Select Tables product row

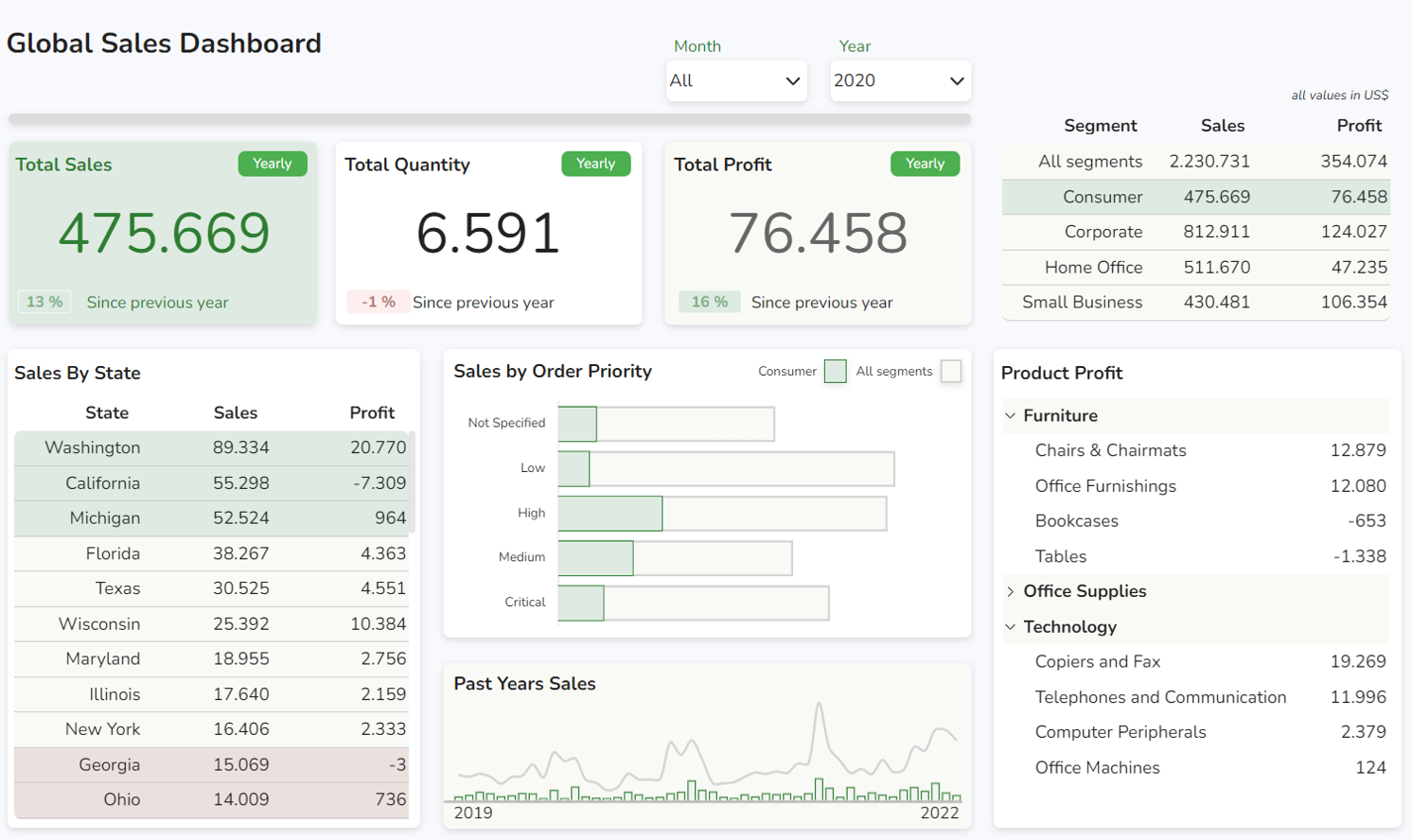[1196, 557]
